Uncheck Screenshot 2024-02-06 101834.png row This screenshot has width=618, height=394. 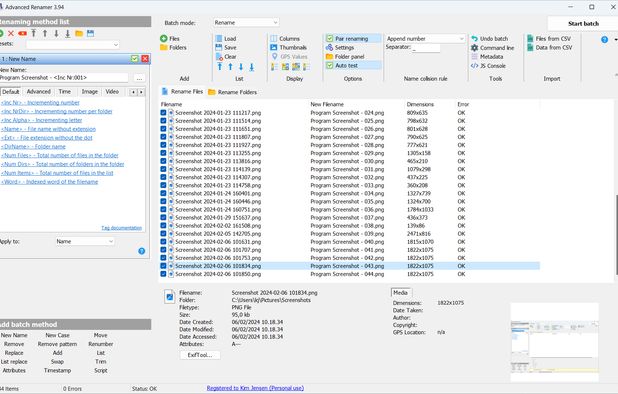[163, 266]
